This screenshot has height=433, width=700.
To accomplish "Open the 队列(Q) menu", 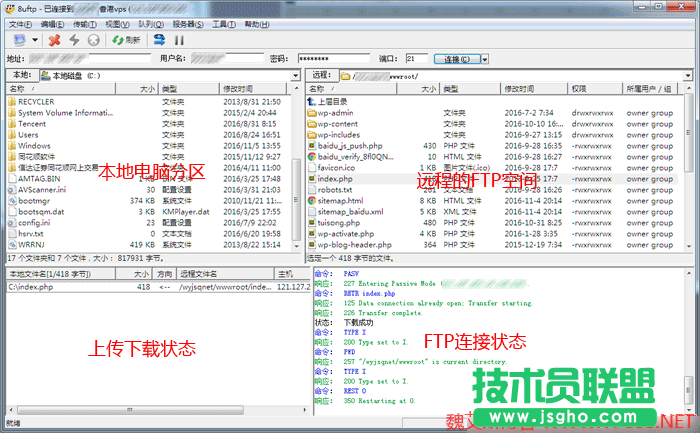I will [x=151, y=24].
